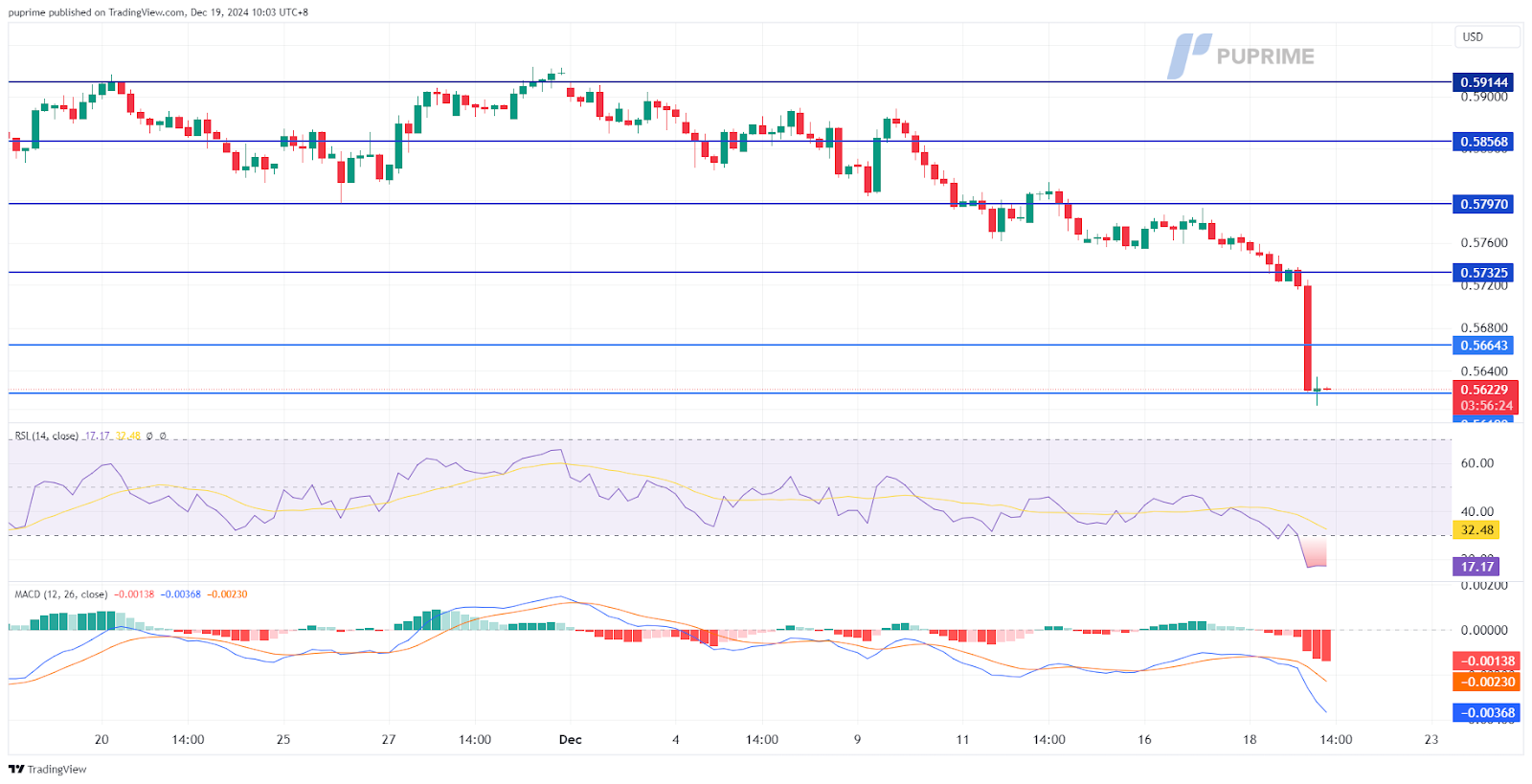Click the '25' date label on time axis
The height and width of the screenshot is (784, 1532).
(283, 739)
